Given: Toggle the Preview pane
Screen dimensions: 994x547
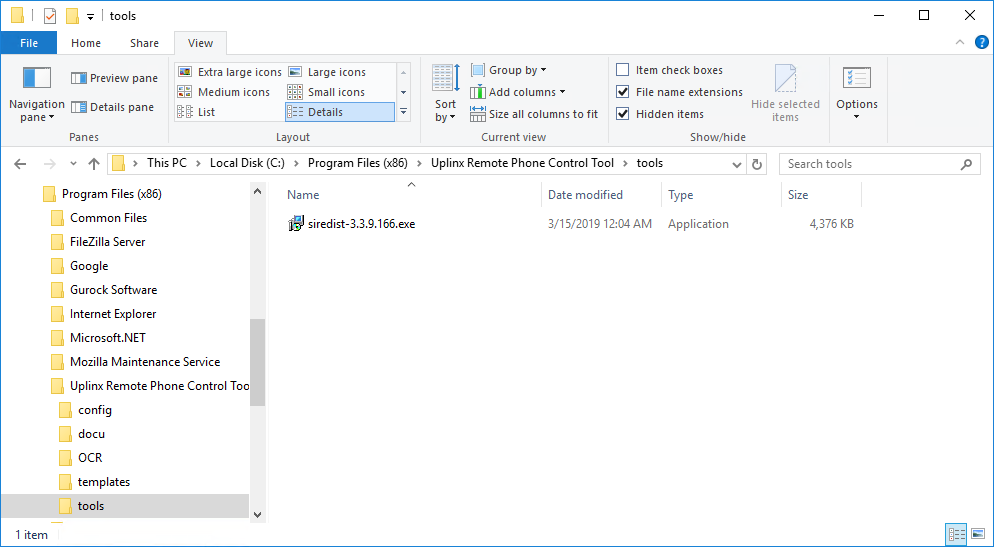Looking at the screenshot, I should 114,78.
